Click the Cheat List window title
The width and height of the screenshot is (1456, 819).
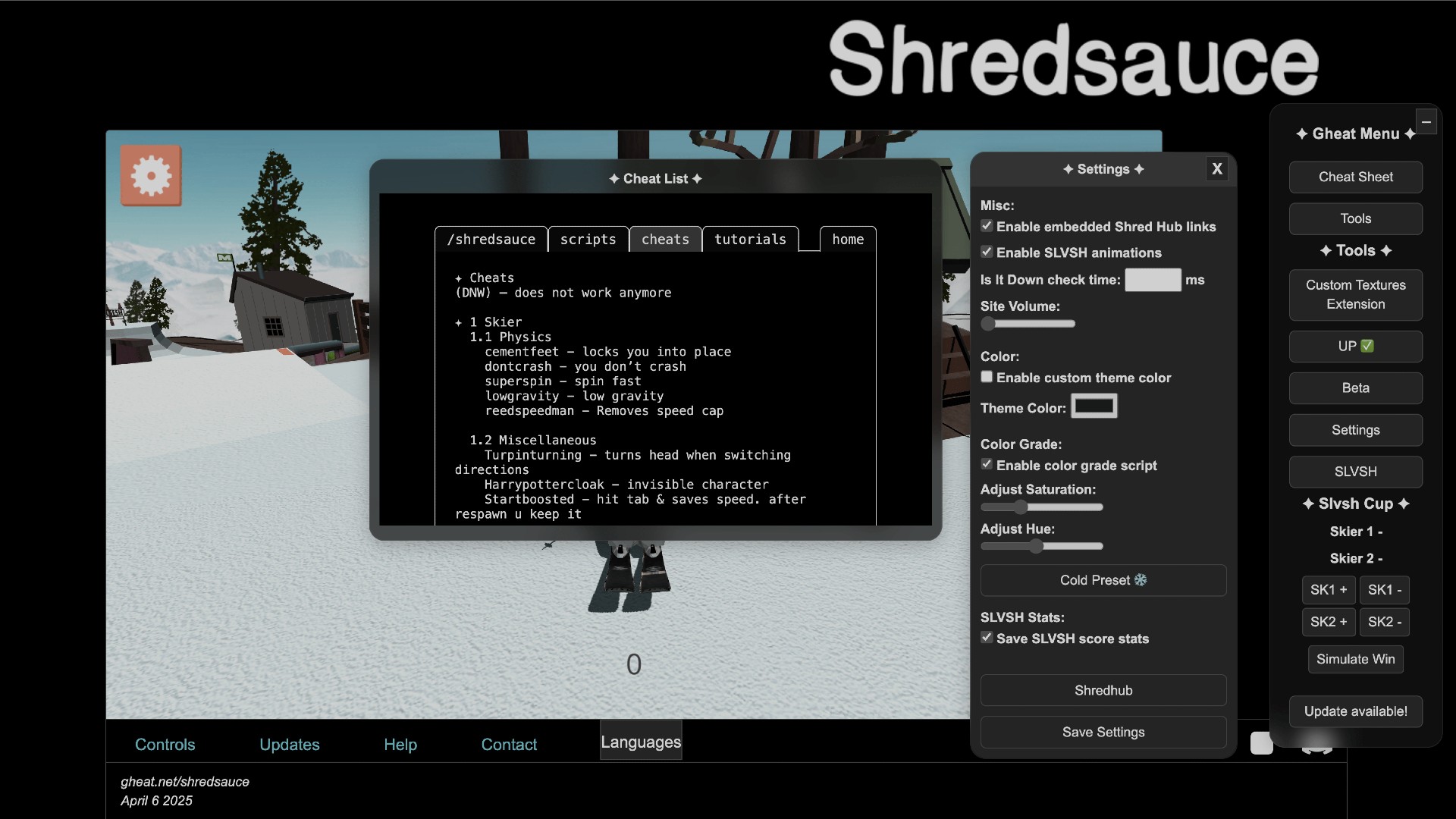655,179
